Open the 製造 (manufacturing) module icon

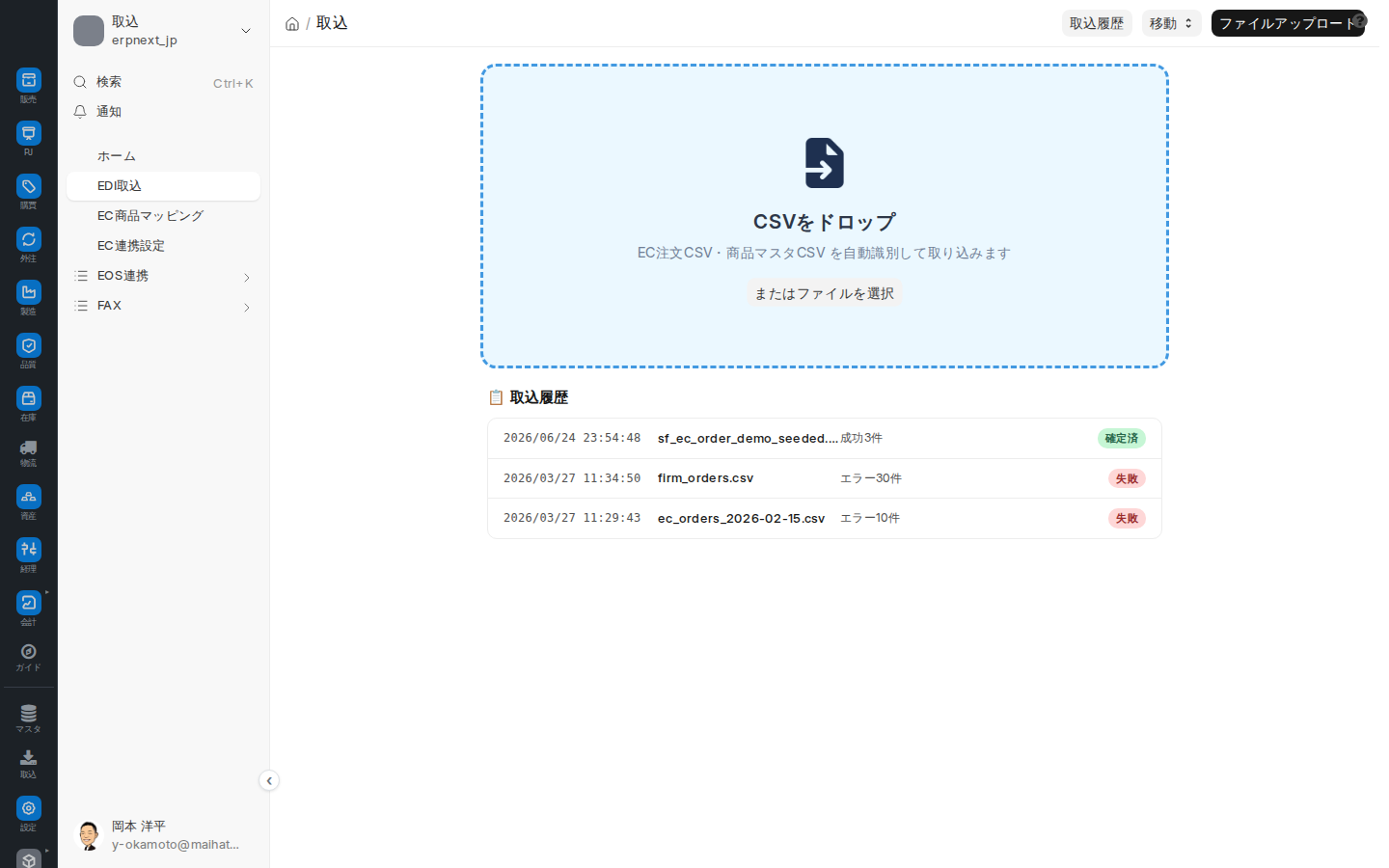29,292
